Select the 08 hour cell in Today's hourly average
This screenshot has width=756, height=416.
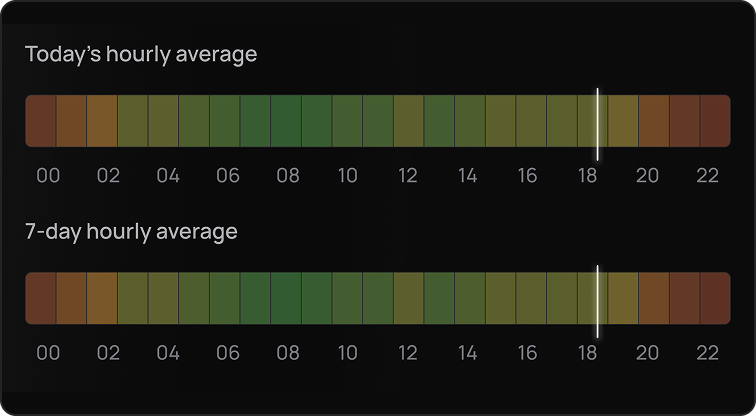(286, 121)
